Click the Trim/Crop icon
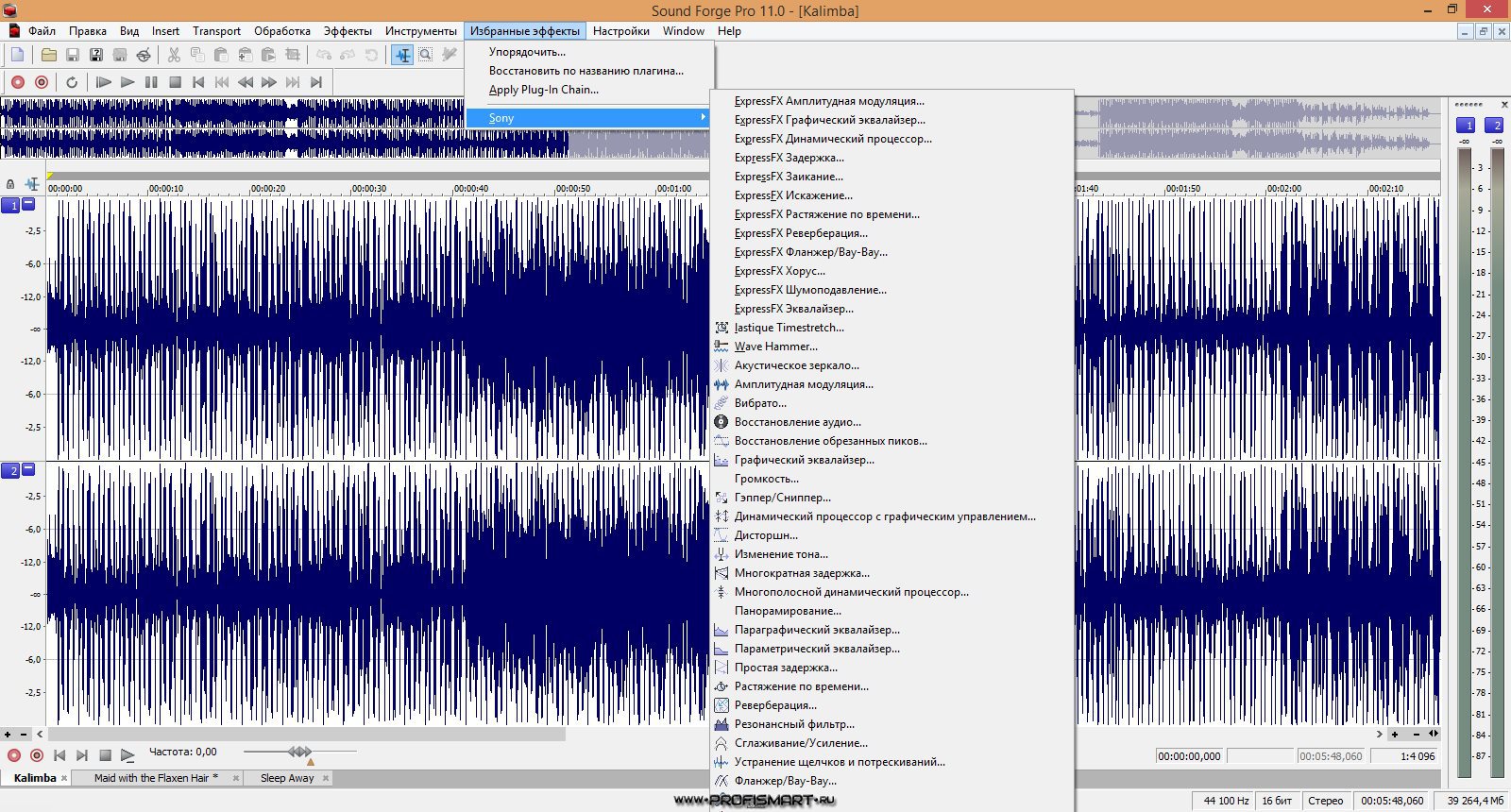The image size is (1511, 812). [x=293, y=55]
